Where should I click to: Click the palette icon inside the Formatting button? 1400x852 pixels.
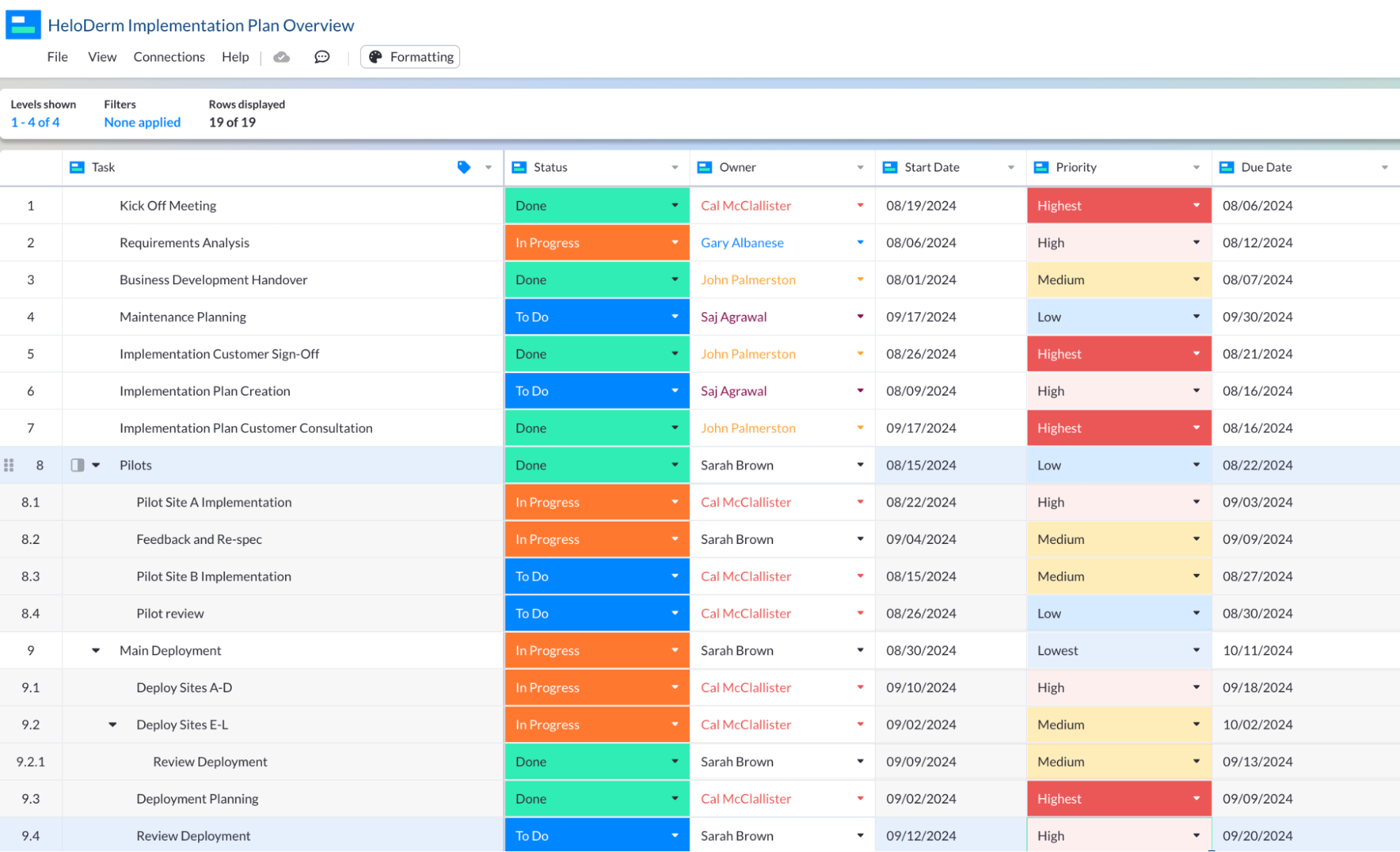[376, 57]
